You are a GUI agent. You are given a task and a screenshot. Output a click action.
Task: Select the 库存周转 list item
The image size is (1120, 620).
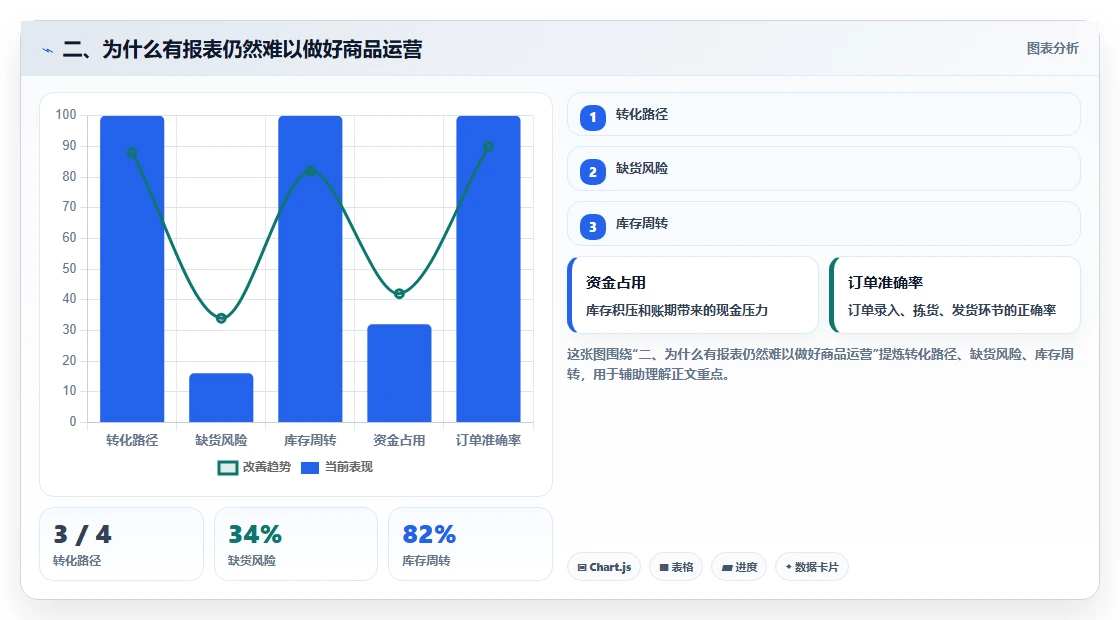824,224
